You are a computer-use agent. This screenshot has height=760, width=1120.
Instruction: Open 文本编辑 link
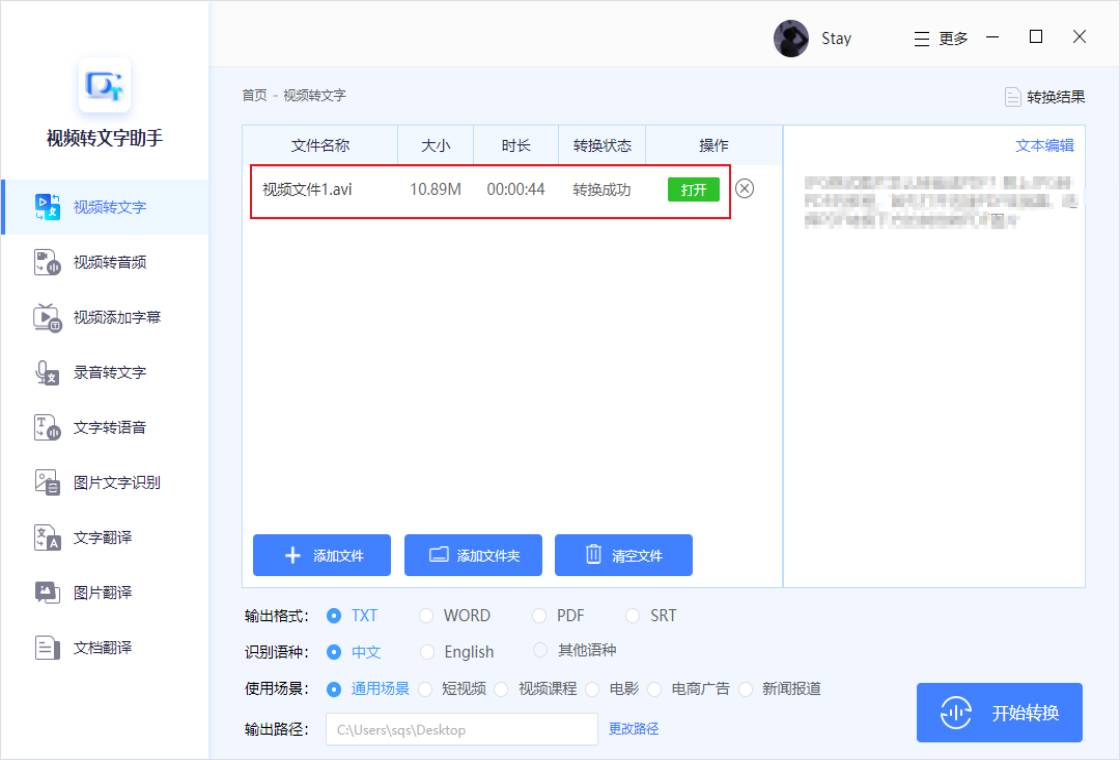click(x=1046, y=144)
